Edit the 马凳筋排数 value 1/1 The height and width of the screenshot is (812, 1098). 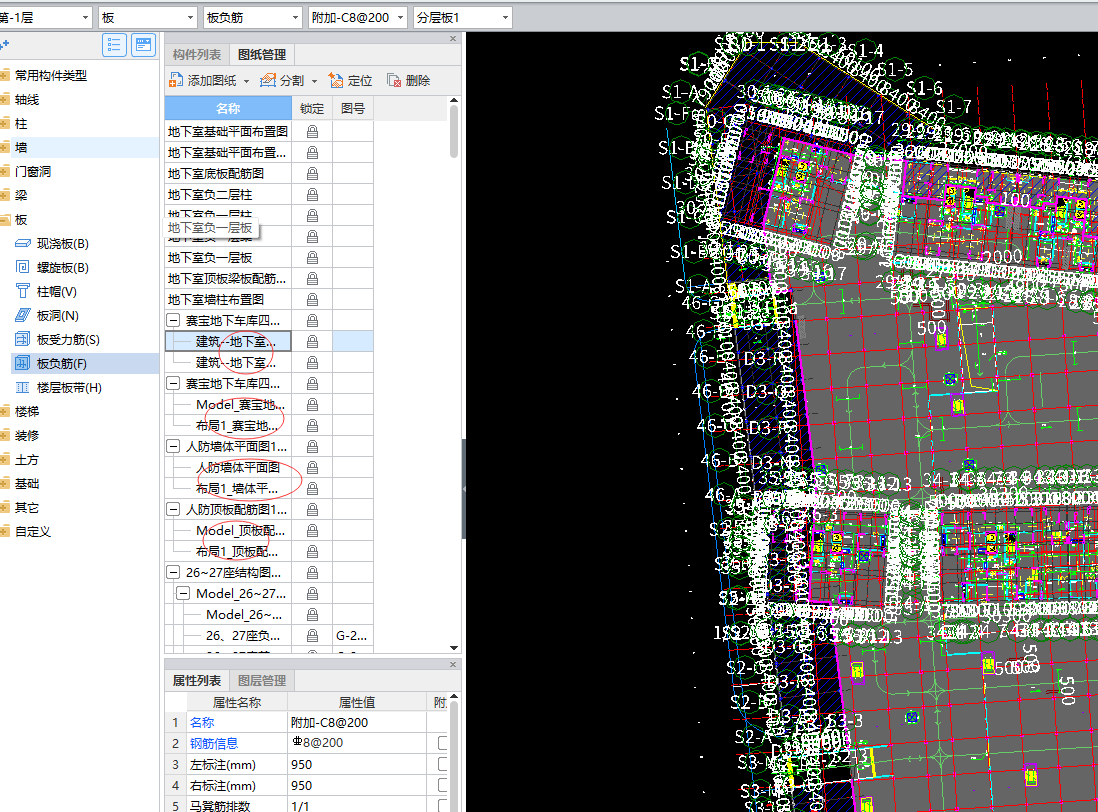[x=357, y=806]
